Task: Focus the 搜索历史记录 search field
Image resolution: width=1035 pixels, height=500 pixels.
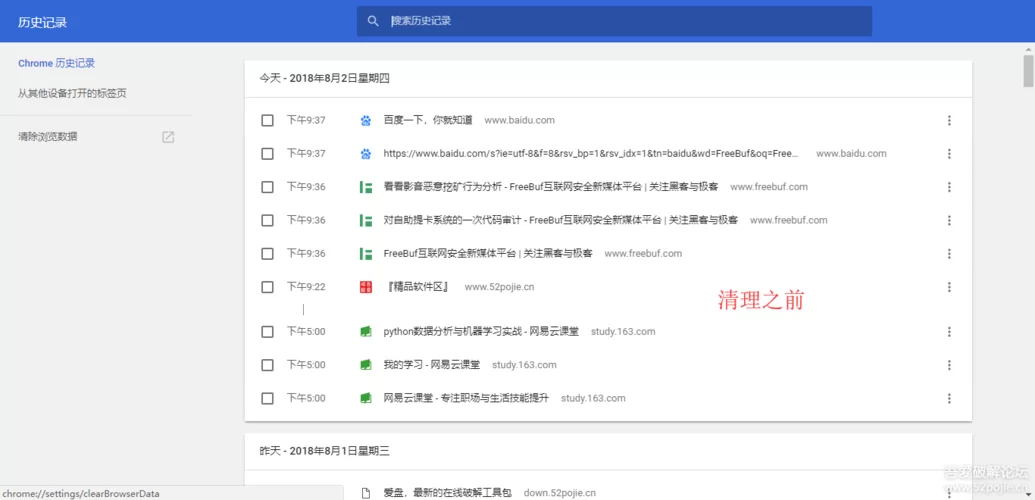Action: (x=614, y=21)
